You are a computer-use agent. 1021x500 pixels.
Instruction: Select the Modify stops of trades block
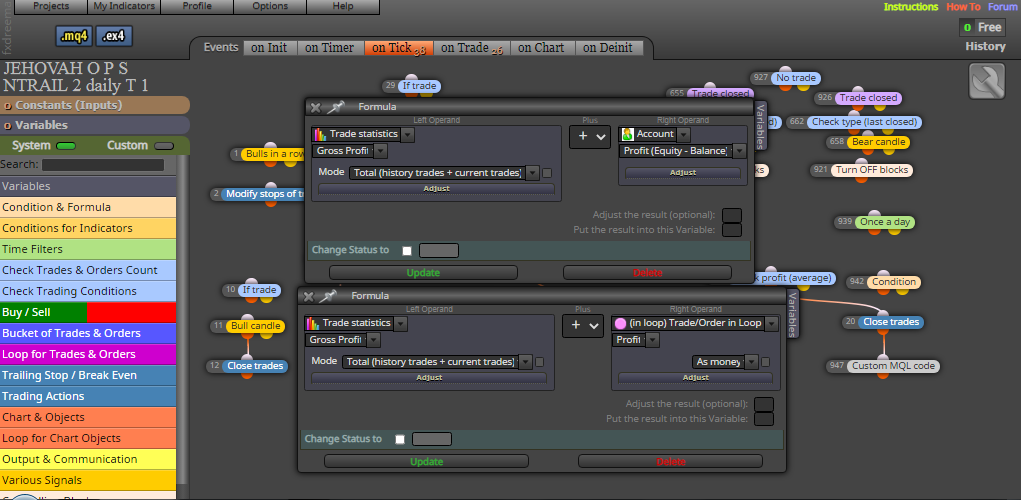coord(264,194)
